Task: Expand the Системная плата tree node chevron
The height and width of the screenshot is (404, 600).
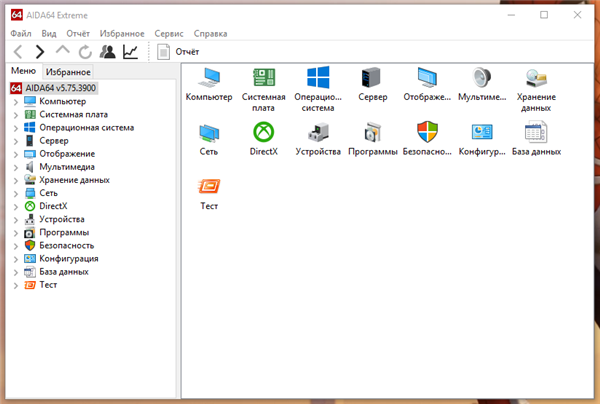Action: tap(15, 115)
